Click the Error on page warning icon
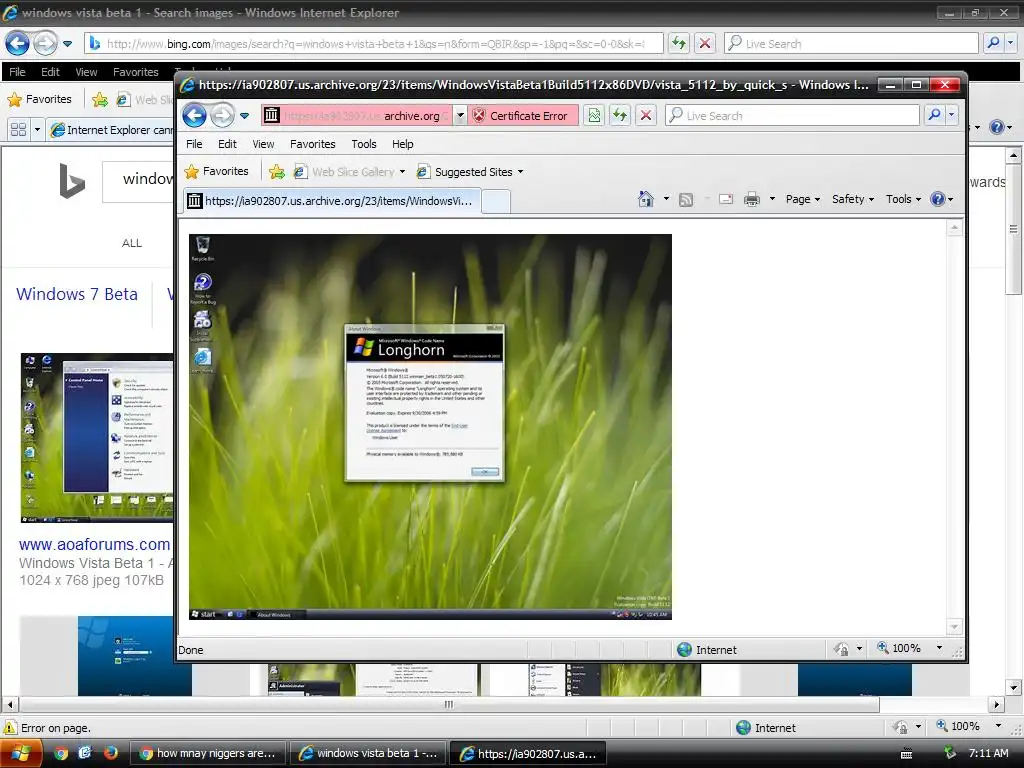This screenshot has width=1024, height=768. coord(10,728)
